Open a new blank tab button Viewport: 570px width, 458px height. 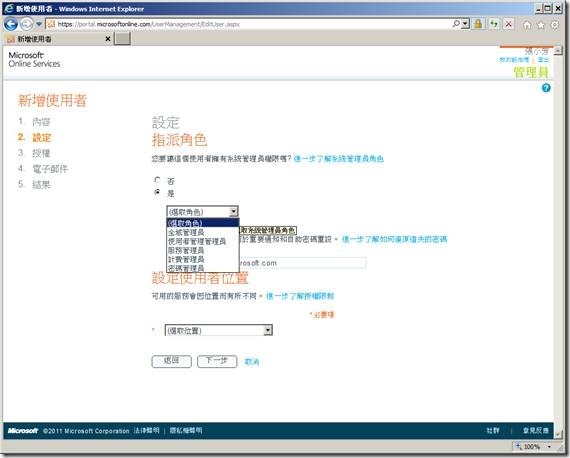122,39
